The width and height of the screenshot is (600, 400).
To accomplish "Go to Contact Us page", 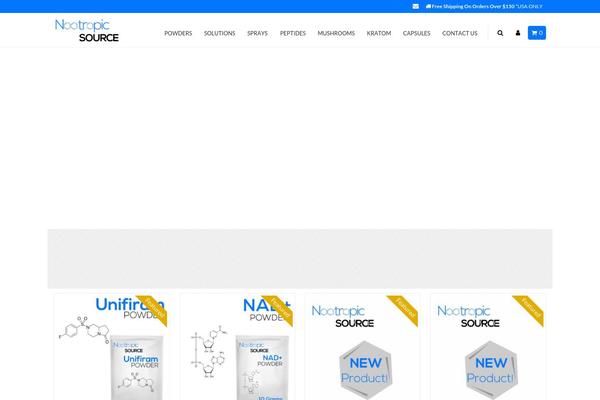I will [460, 33].
